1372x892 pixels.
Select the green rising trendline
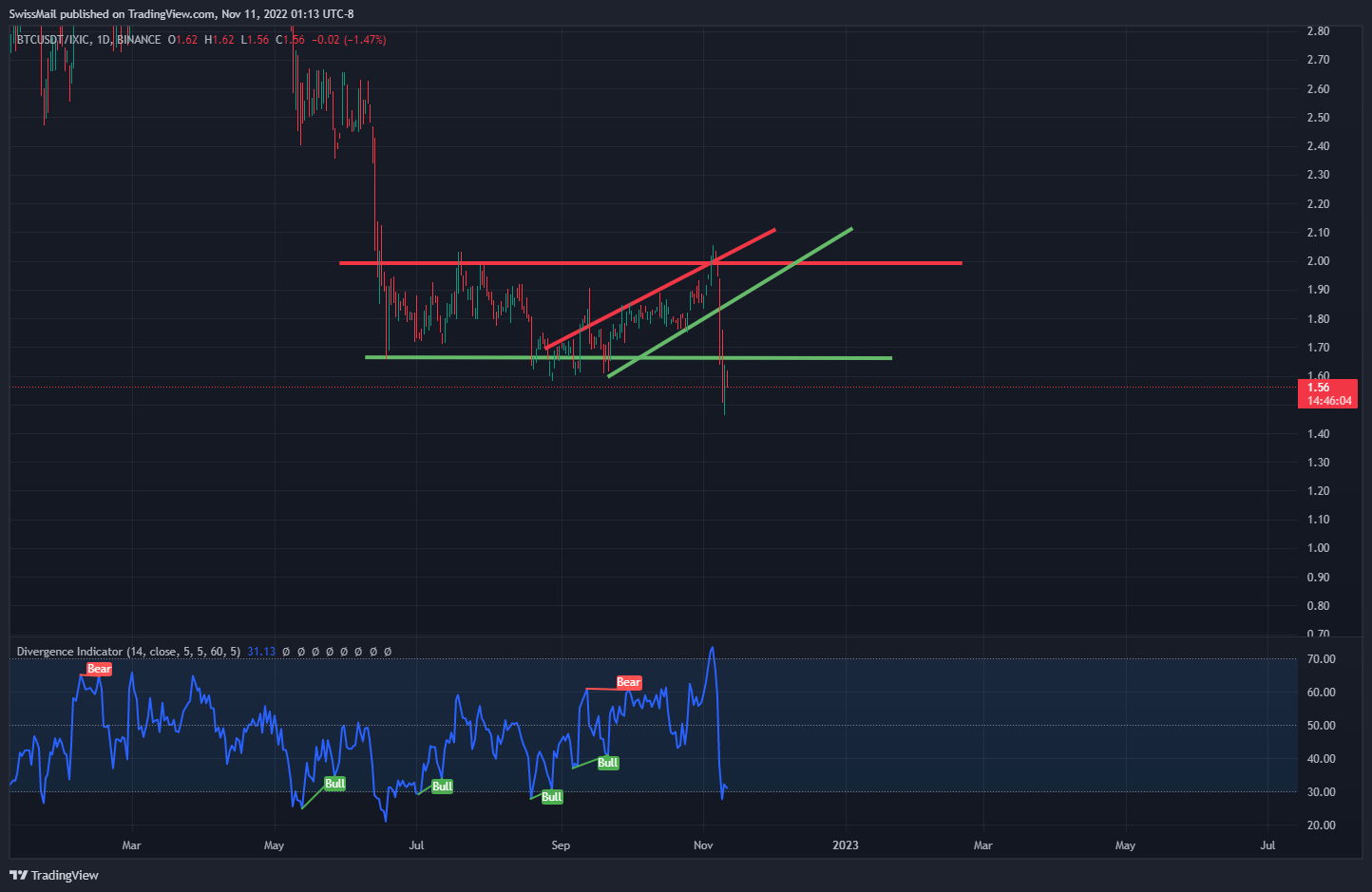[730, 302]
